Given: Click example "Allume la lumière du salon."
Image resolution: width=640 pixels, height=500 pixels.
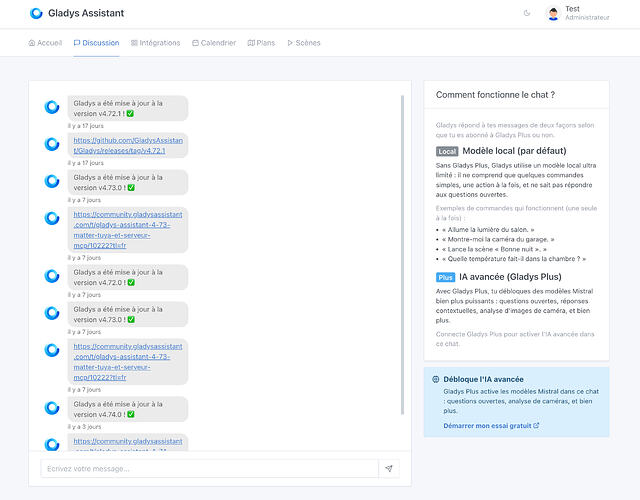Looking at the screenshot, I should pos(488,230).
